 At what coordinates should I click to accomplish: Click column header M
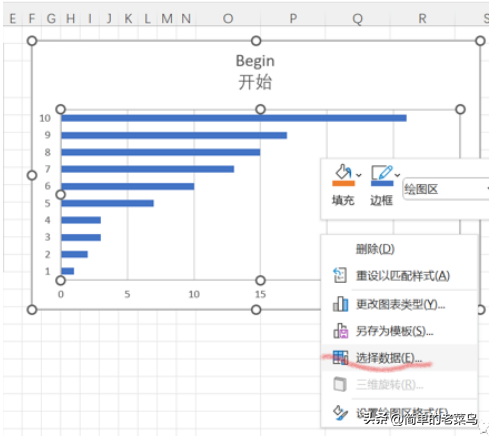click(x=167, y=18)
